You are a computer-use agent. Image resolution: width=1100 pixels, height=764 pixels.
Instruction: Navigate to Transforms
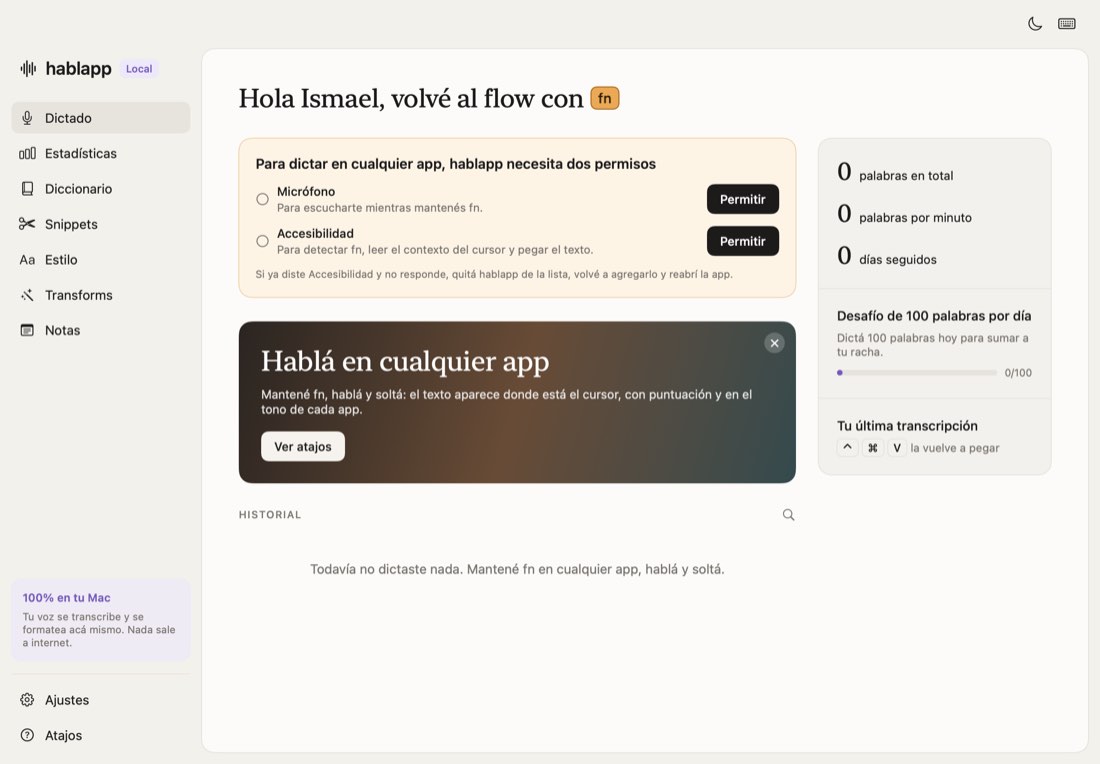click(100, 295)
